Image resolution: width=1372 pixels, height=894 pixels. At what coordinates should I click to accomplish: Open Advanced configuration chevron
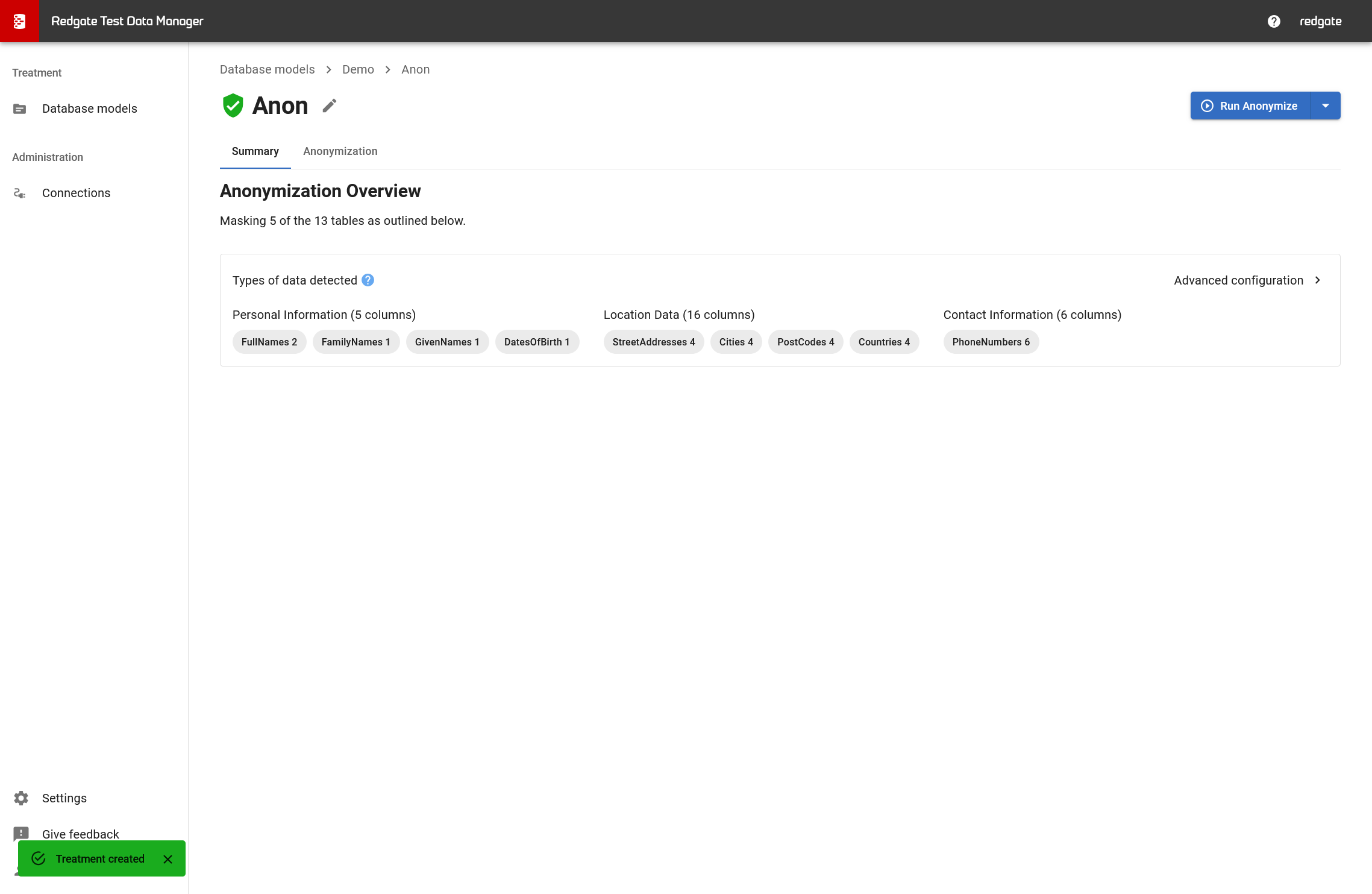click(1318, 280)
